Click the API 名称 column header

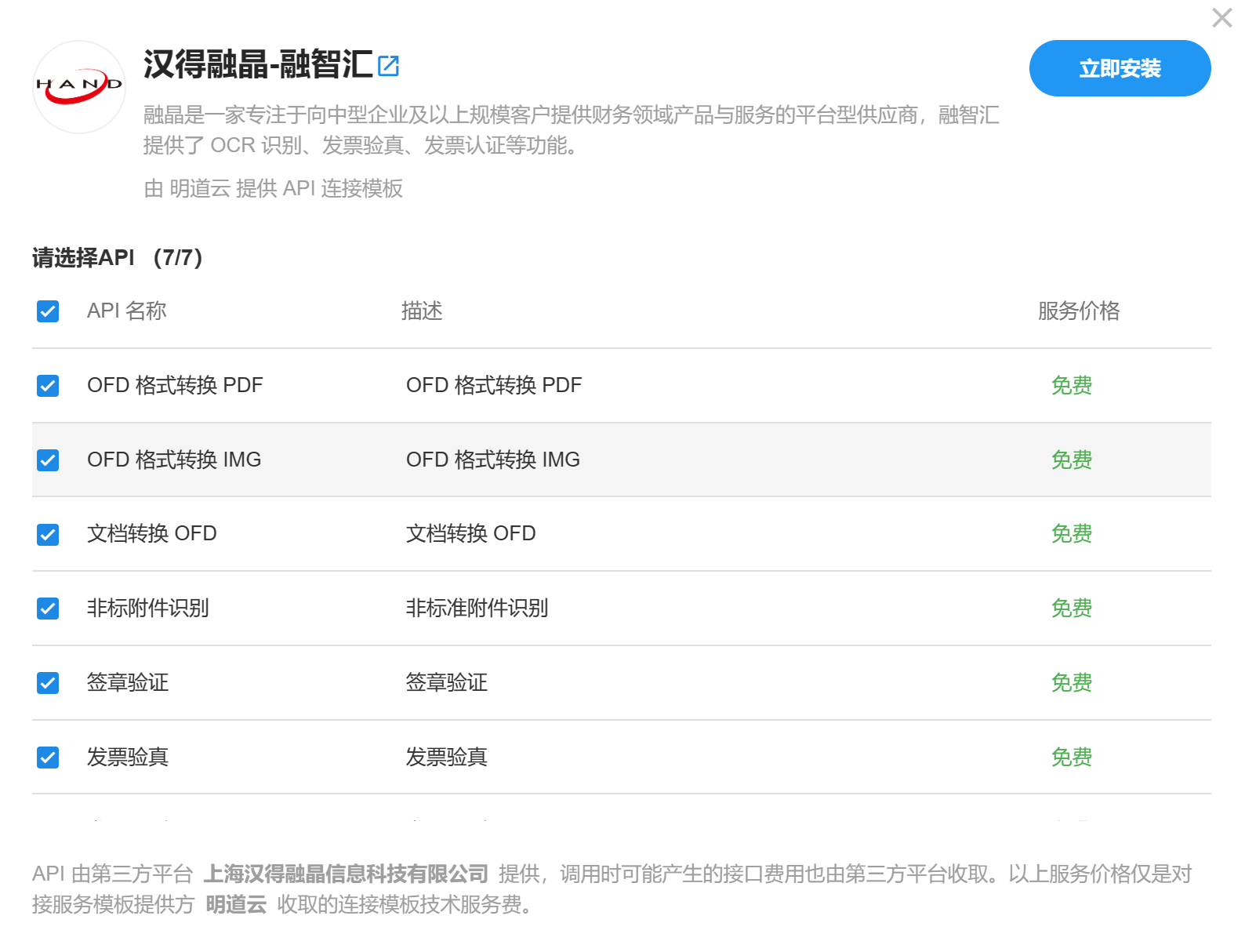point(127,311)
